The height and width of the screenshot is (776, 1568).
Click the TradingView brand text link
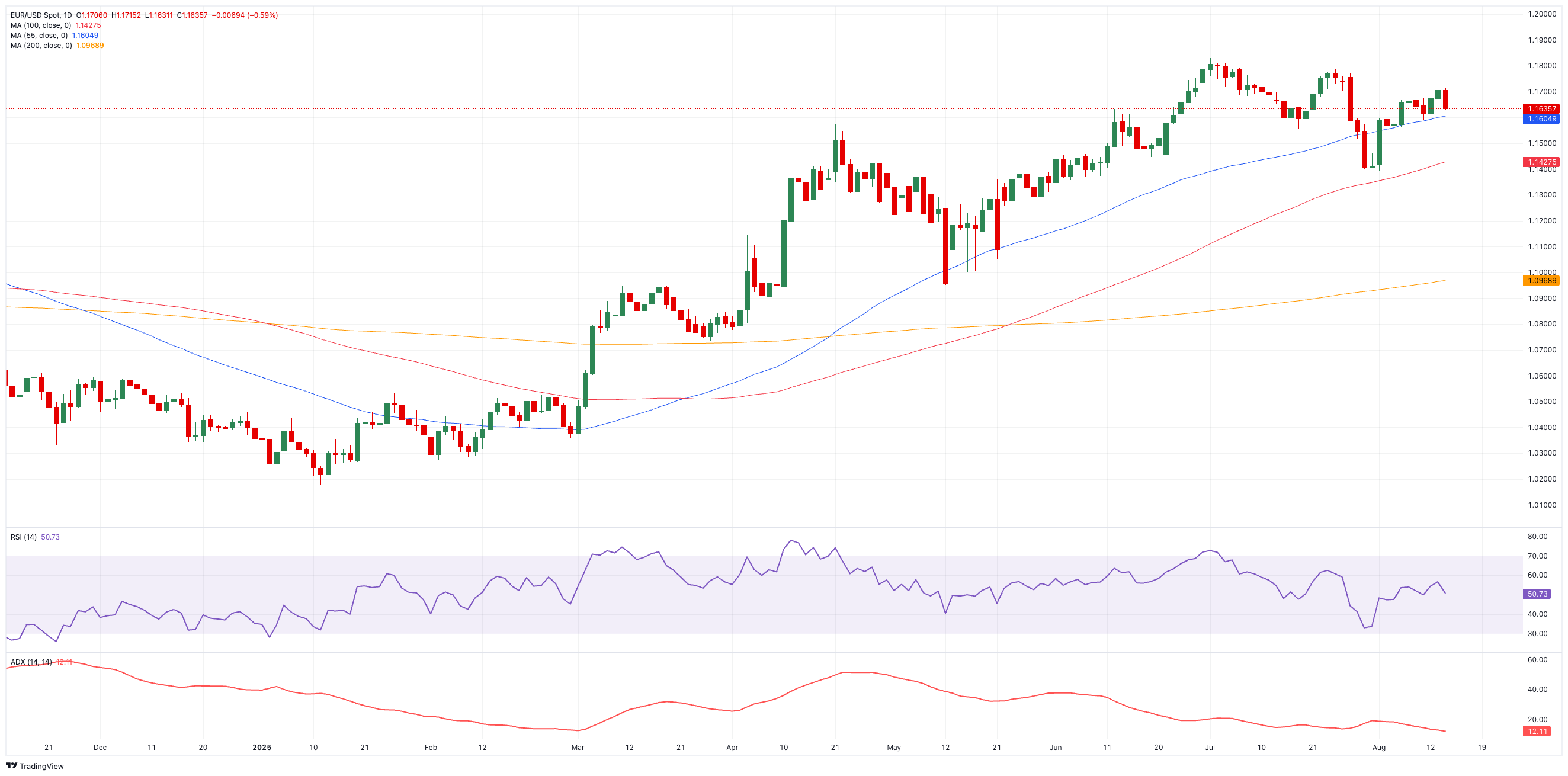point(41,766)
